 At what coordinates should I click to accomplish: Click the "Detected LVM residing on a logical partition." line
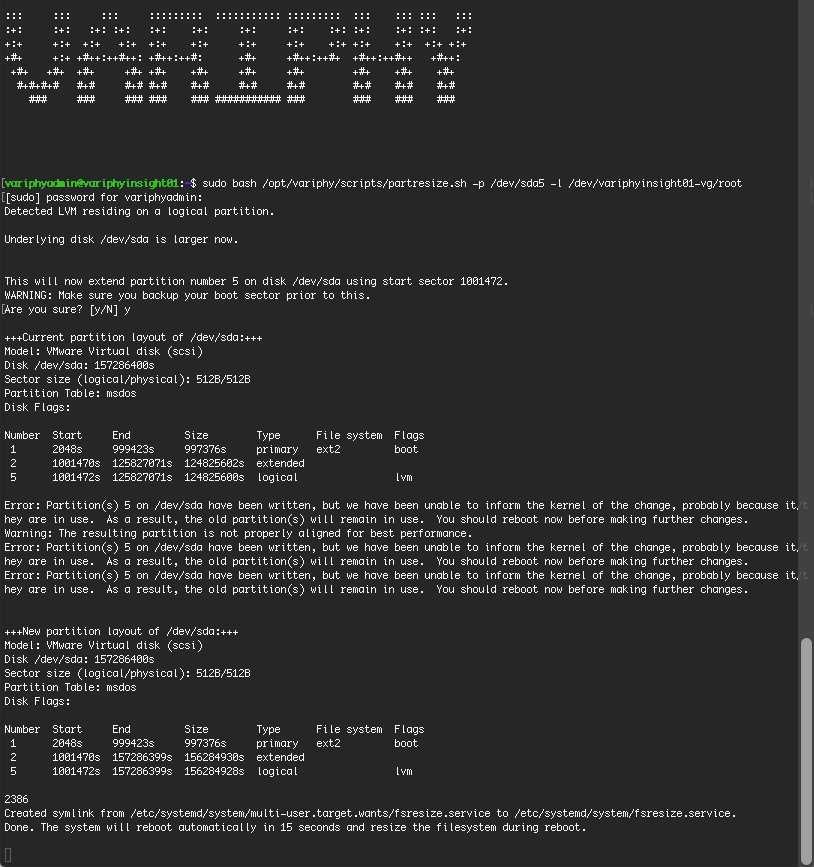coord(139,211)
